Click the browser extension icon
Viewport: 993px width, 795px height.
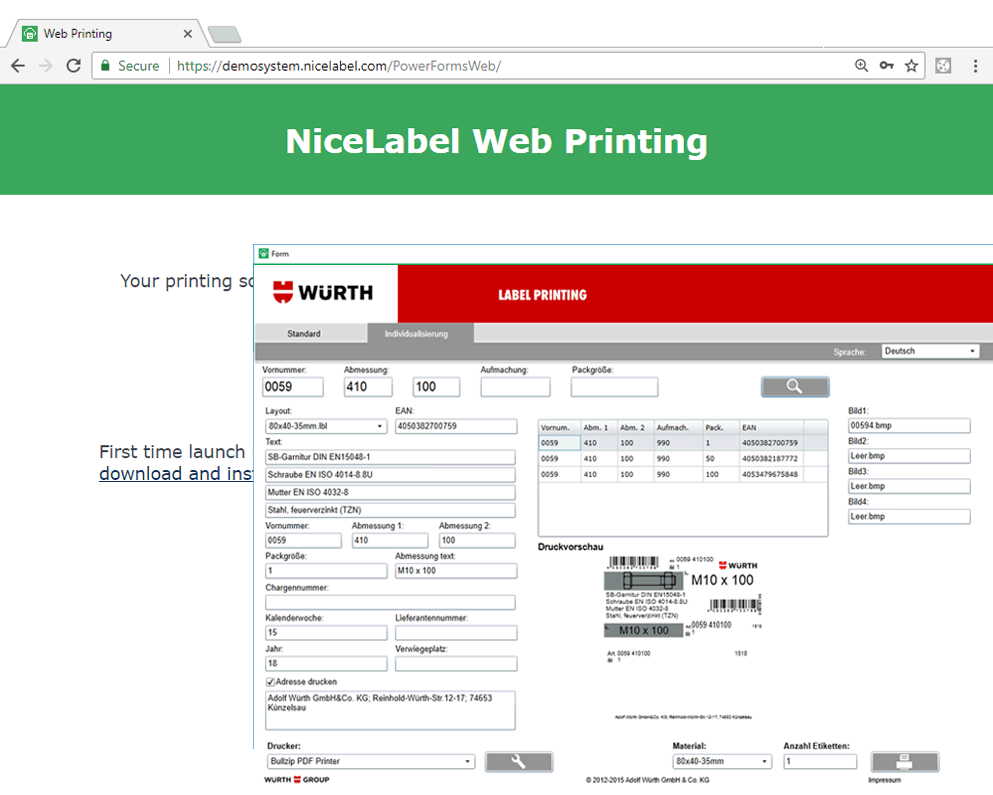[944, 65]
